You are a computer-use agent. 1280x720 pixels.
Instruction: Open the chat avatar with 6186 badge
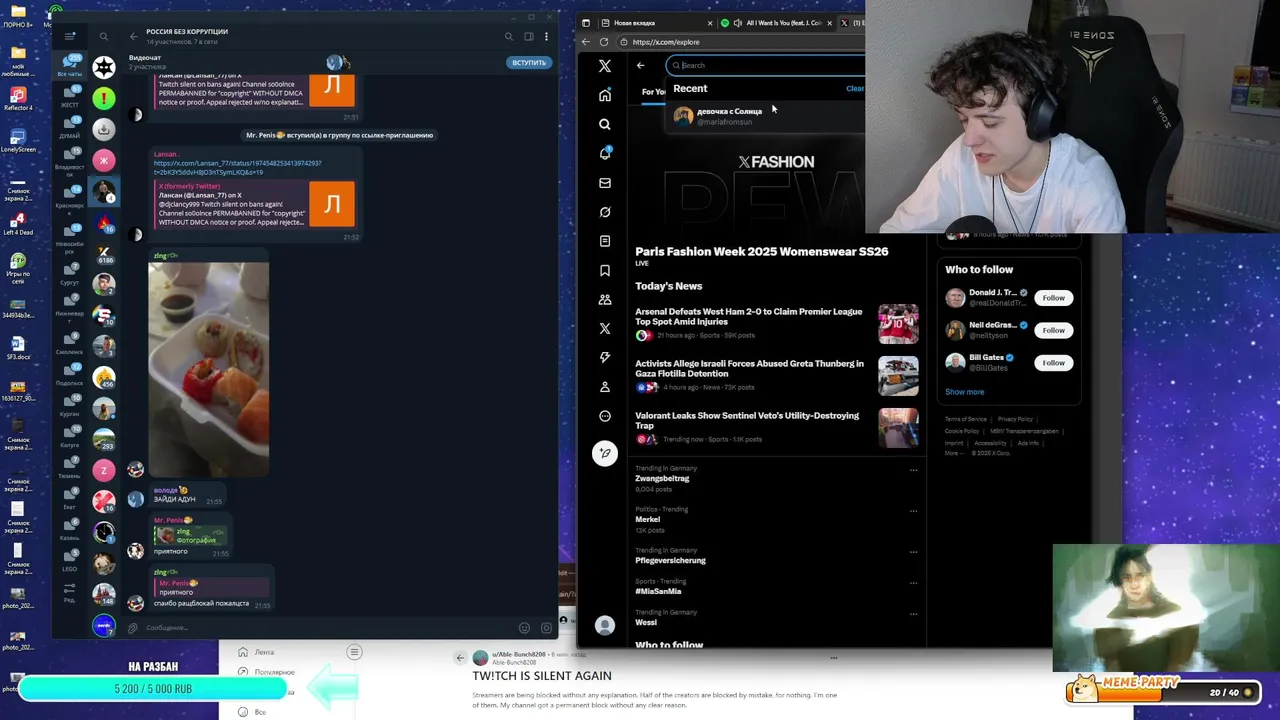click(x=104, y=253)
